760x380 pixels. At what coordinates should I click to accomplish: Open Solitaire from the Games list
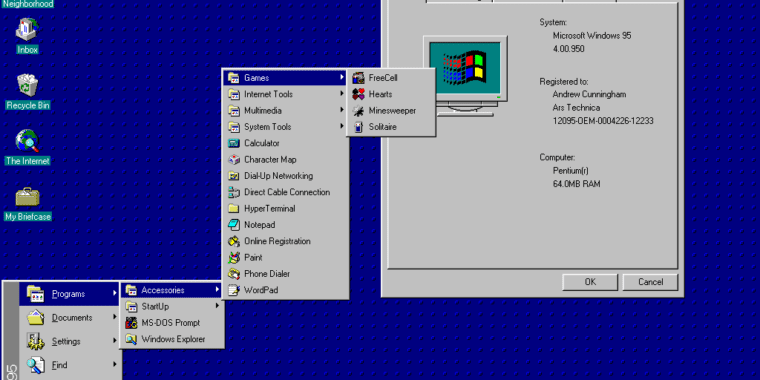point(391,127)
